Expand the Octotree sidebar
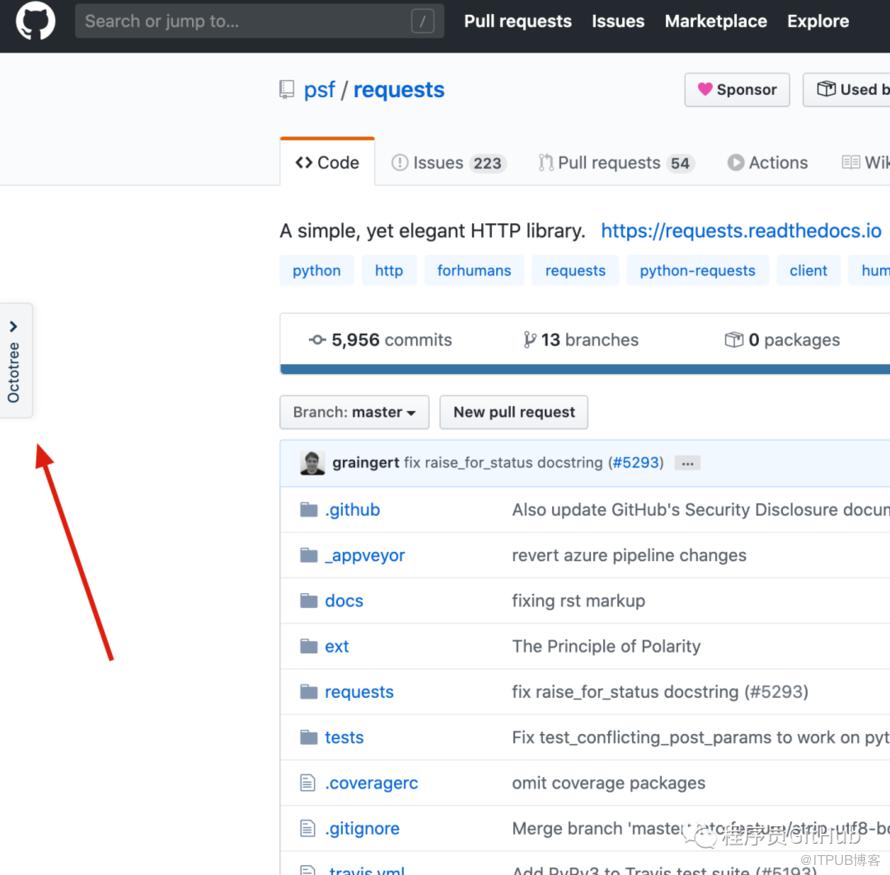 [15, 361]
